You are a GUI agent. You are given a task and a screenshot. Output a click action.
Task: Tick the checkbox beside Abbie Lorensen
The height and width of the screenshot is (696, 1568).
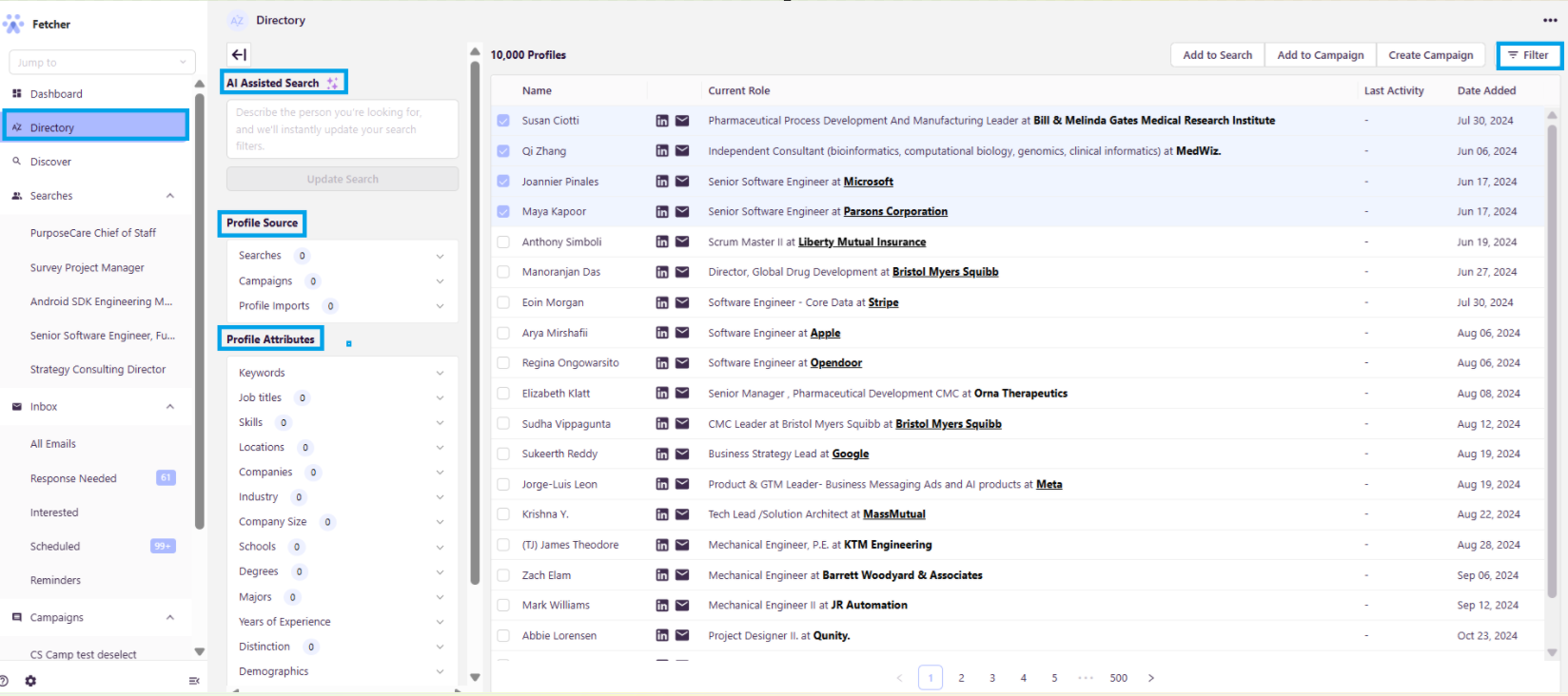click(x=503, y=636)
